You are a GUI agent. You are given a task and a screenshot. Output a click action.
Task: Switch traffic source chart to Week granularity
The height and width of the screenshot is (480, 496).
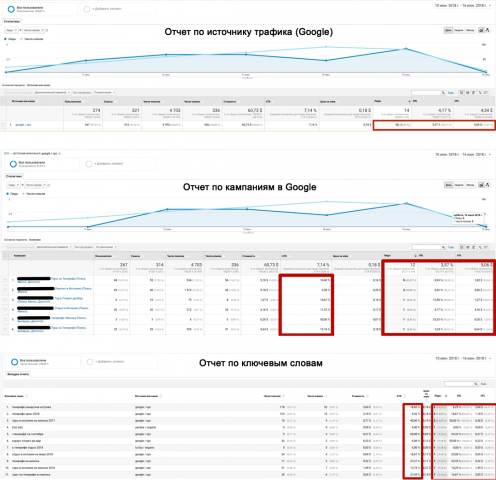(459, 30)
